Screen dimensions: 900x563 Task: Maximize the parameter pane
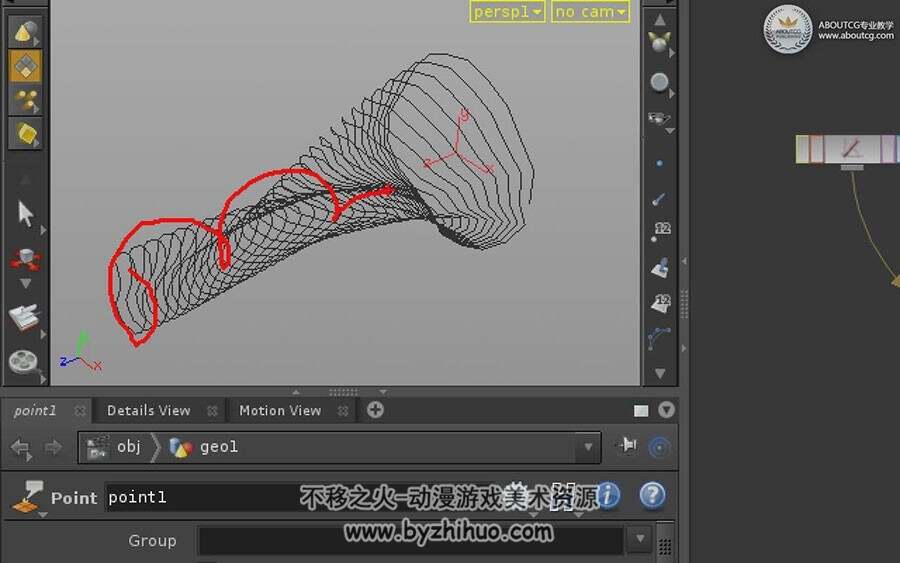pos(641,411)
